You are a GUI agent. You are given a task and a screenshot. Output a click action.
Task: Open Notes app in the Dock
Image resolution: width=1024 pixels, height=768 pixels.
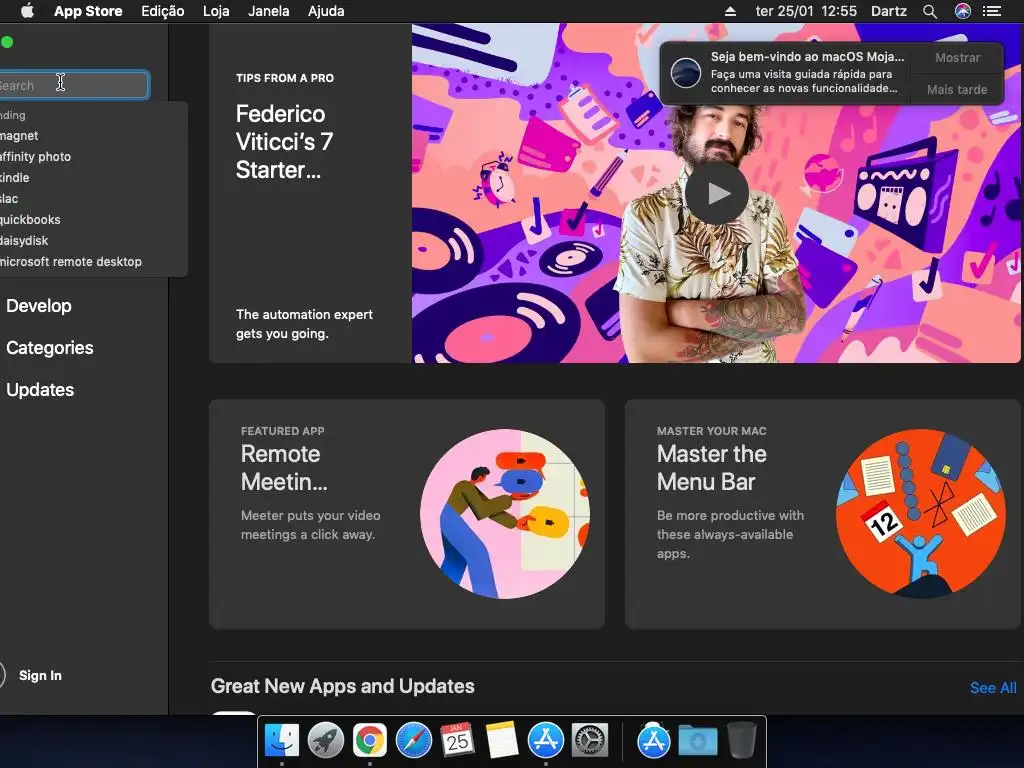click(502, 741)
